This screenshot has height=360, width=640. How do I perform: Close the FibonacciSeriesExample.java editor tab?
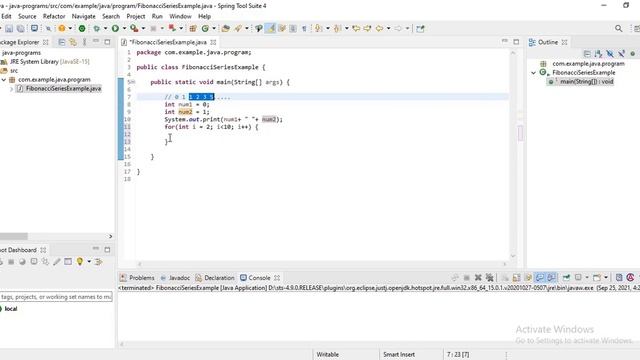[213, 42]
